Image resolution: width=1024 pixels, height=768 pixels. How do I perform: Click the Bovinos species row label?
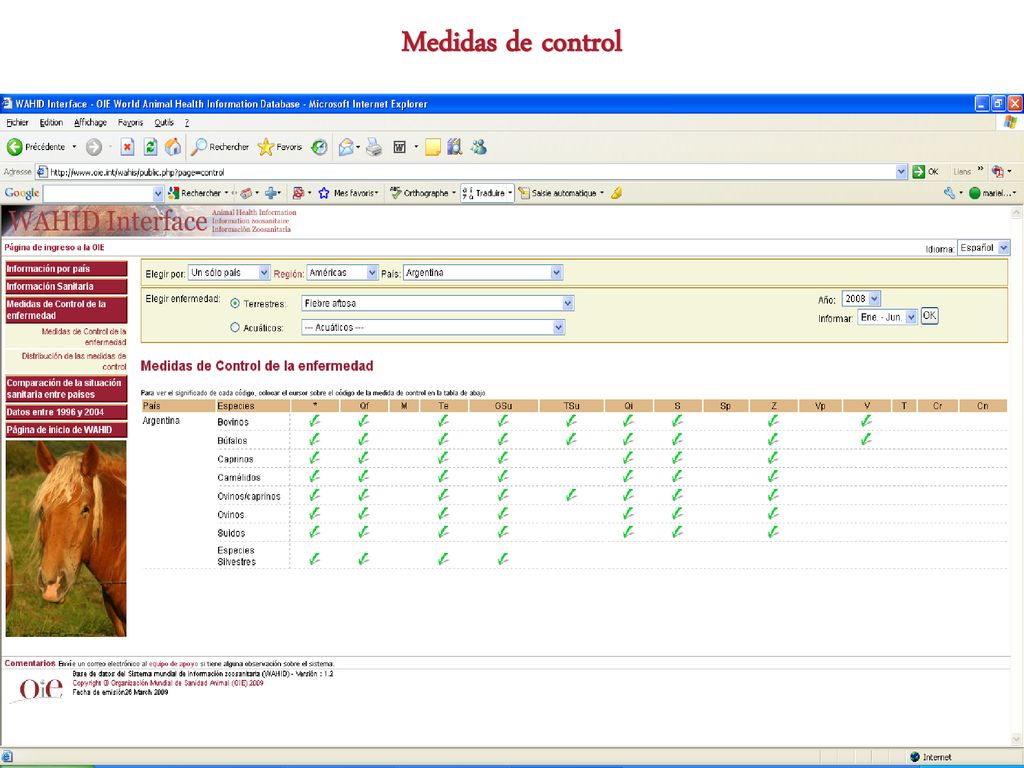coord(233,422)
